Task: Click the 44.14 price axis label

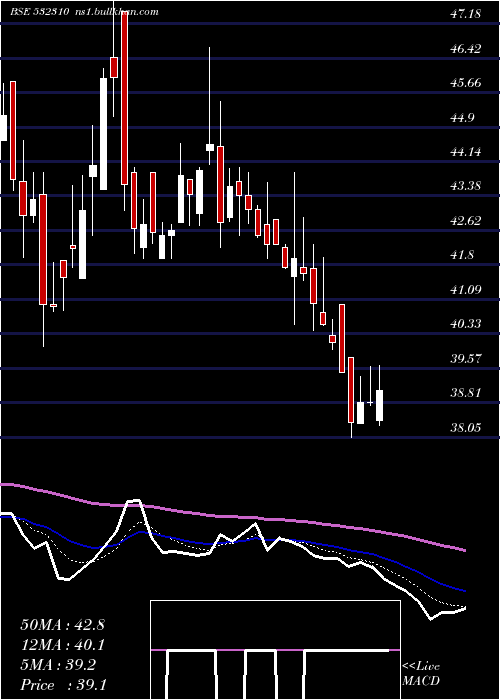Action: [465, 152]
